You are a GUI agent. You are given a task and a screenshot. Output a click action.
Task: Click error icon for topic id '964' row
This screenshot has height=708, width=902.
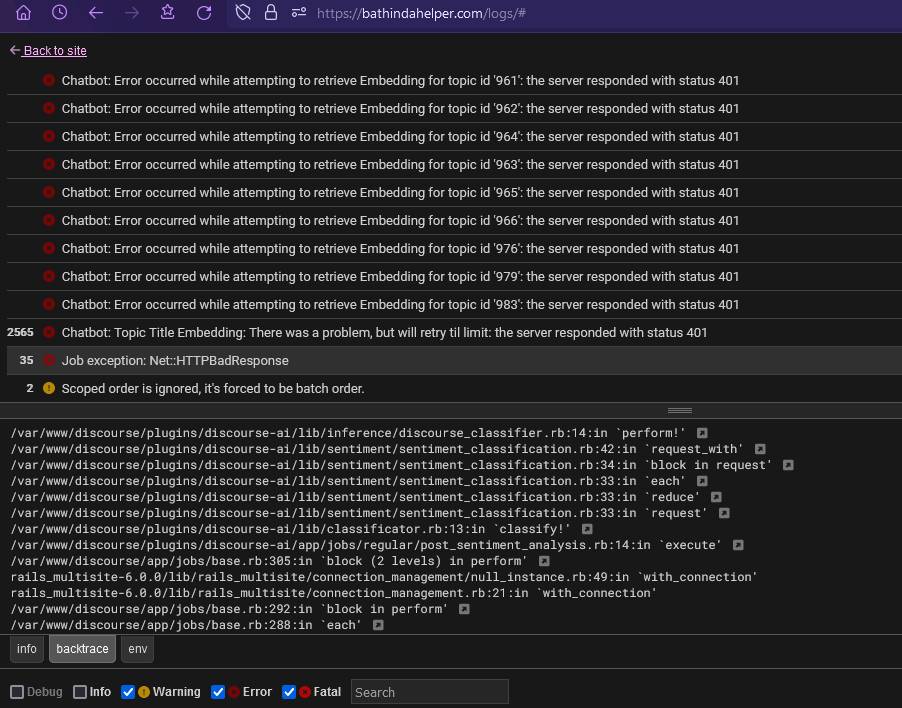49,136
